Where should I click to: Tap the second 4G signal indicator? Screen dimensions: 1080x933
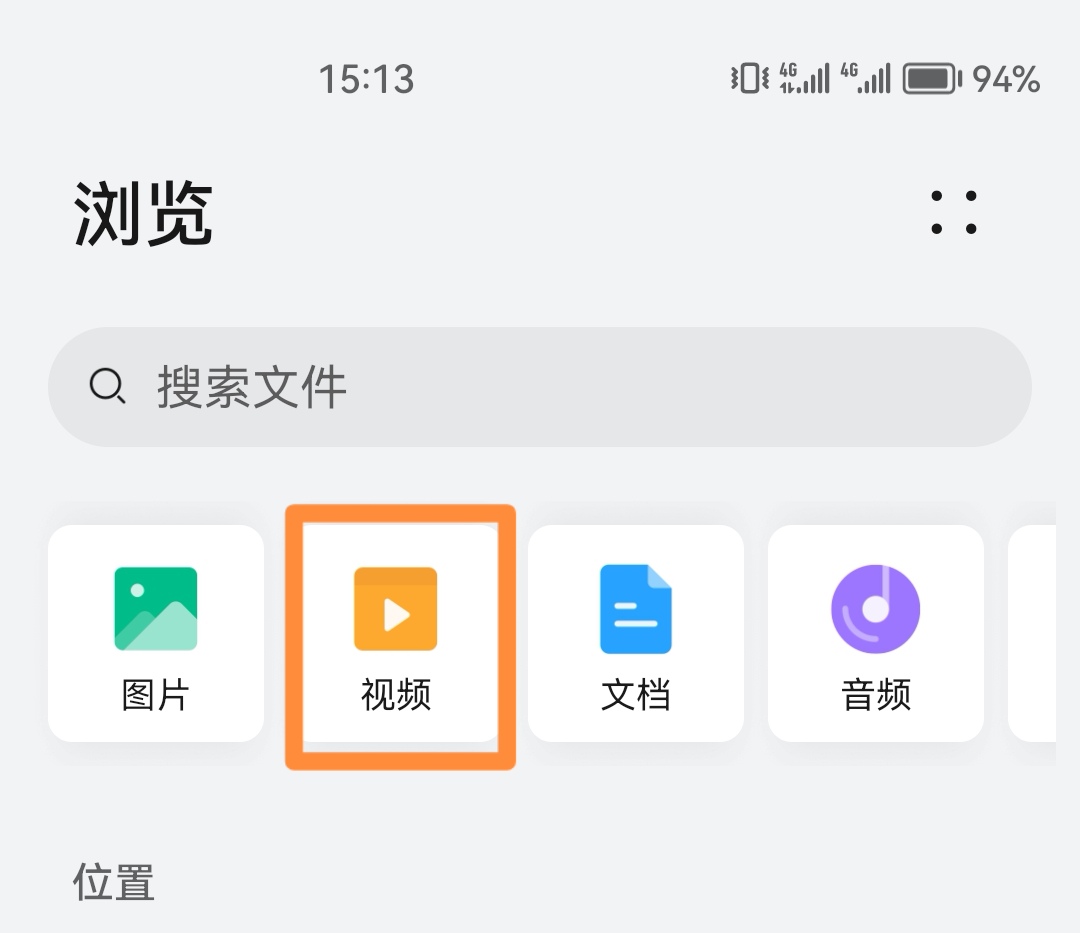point(866,79)
